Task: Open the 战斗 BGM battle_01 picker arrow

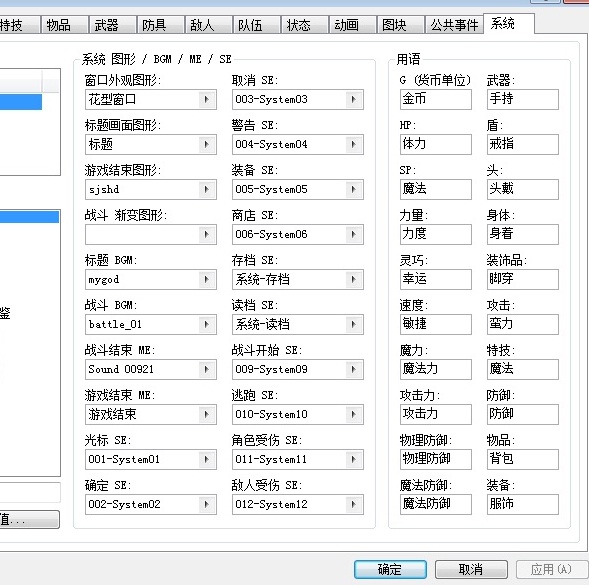Action: [x=206, y=325]
